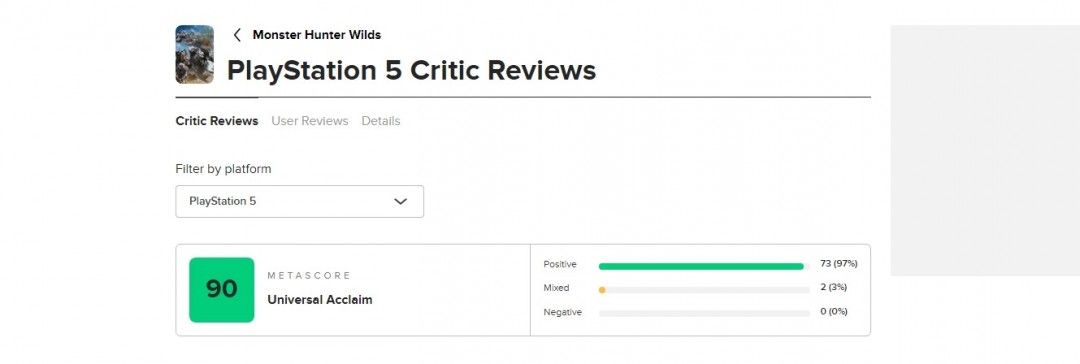Switch to the User Reviews tab

point(310,121)
